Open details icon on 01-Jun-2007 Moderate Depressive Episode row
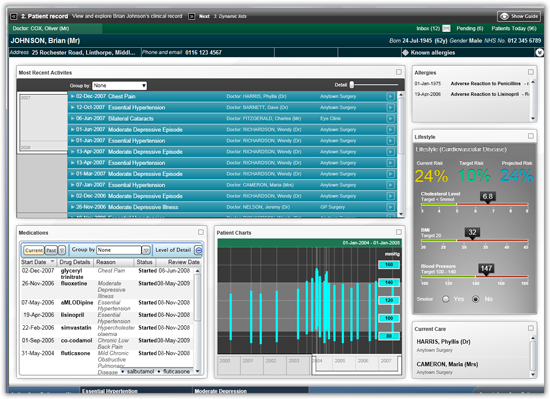 (x=390, y=130)
